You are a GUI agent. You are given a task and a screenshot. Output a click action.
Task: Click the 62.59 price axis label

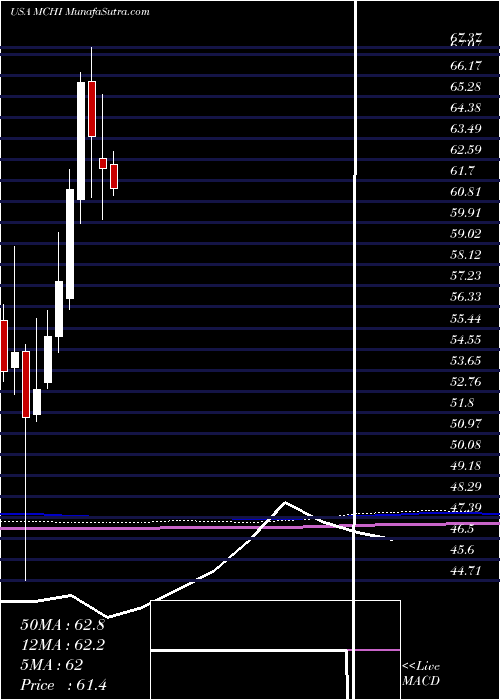466,150
